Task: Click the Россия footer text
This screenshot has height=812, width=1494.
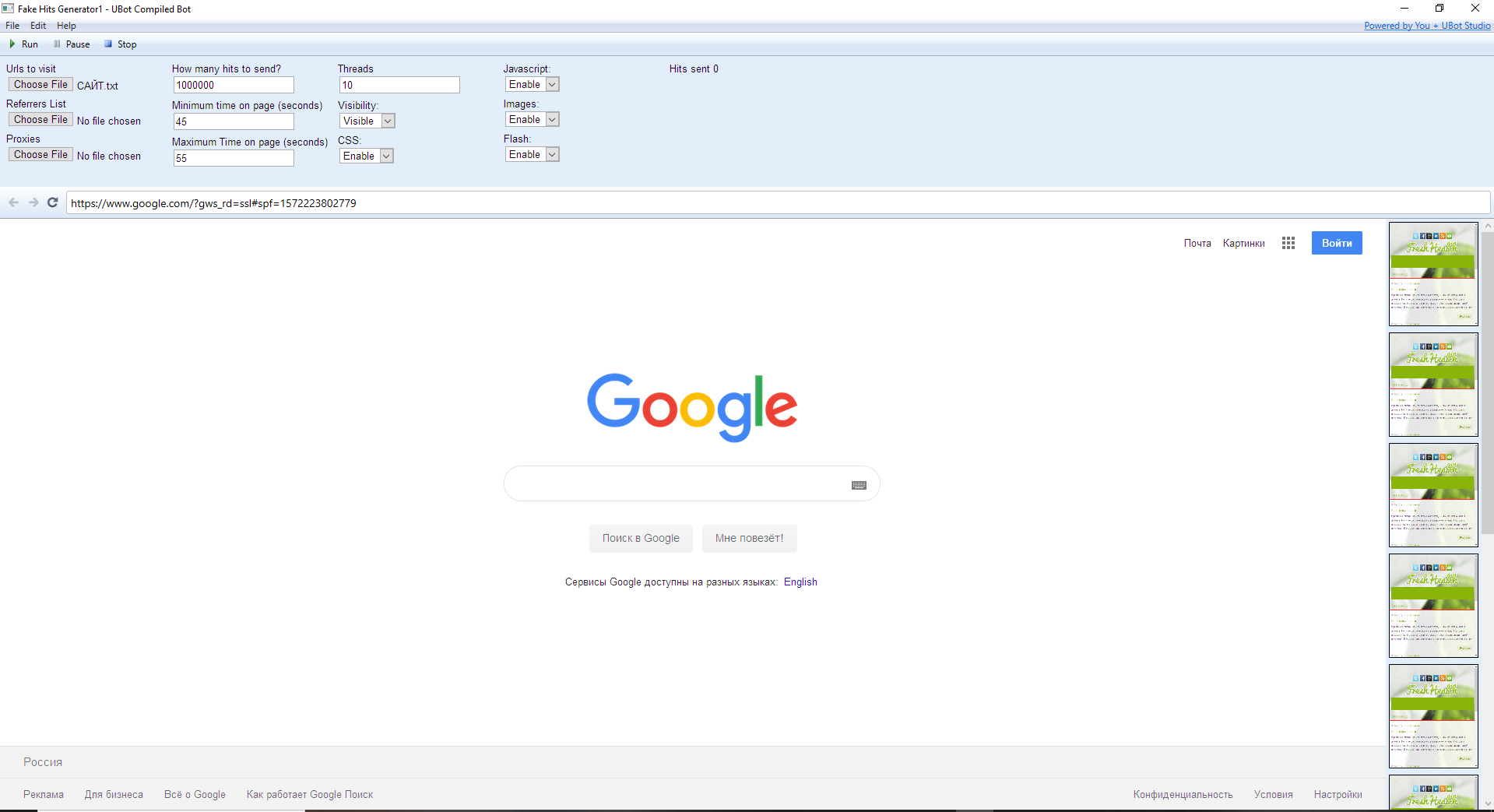Action: (43, 762)
